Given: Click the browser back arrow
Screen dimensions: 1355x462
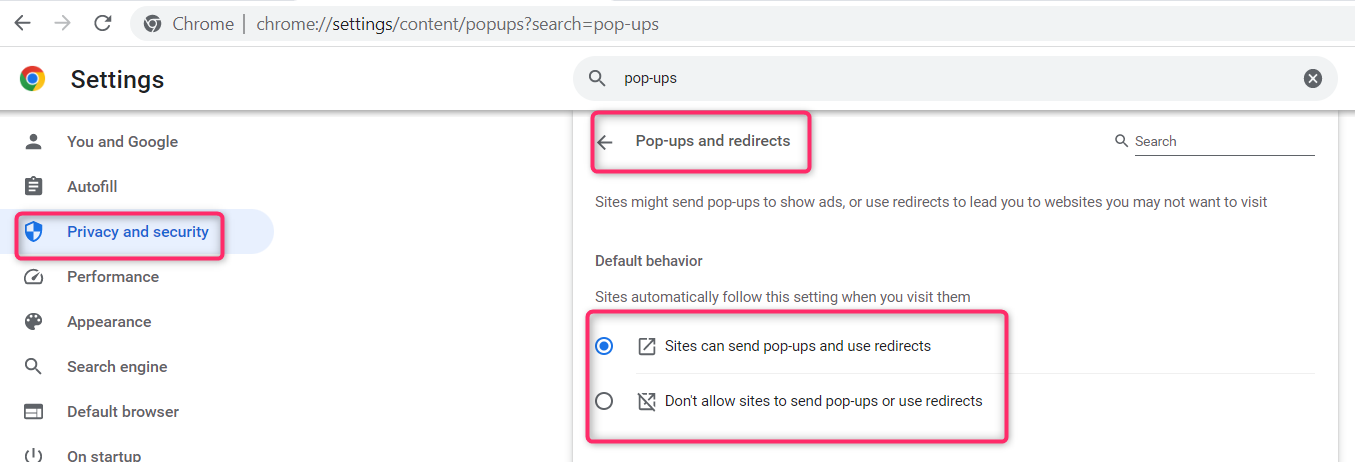Looking at the screenshot, I should coord(22,23).
